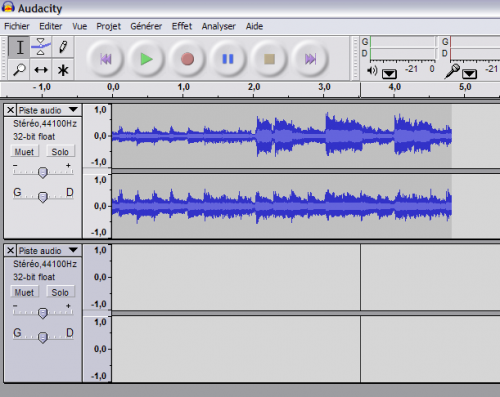The width and height of the screenshot is (500, 397).
Task: Close the first audio track
Action: 10,110
